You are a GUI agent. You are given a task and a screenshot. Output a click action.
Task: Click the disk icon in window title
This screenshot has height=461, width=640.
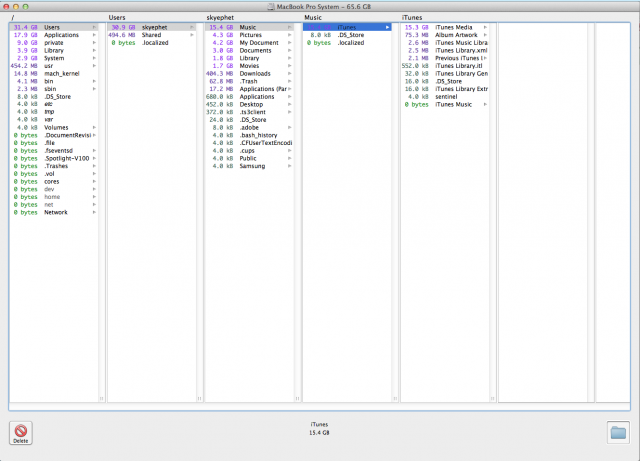click(x=271, y=7)
